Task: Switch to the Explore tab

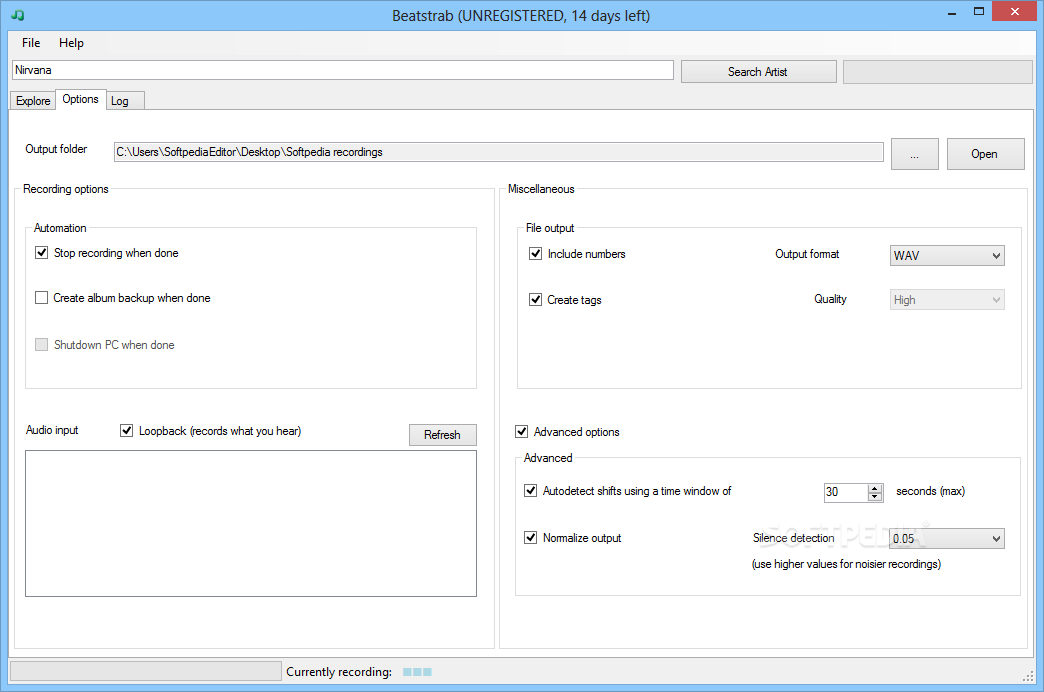Action: click(33, 101)
